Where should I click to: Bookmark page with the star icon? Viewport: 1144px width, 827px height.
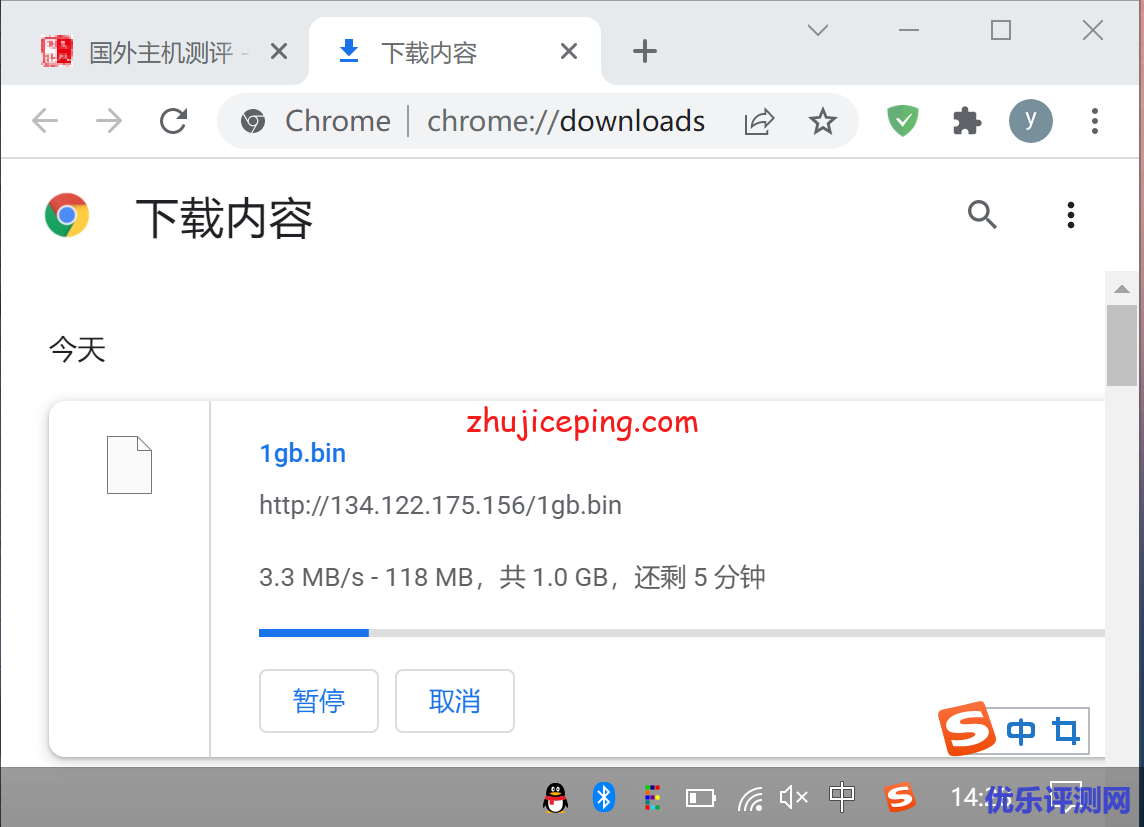pyautogui.click(x=822, y=122)
